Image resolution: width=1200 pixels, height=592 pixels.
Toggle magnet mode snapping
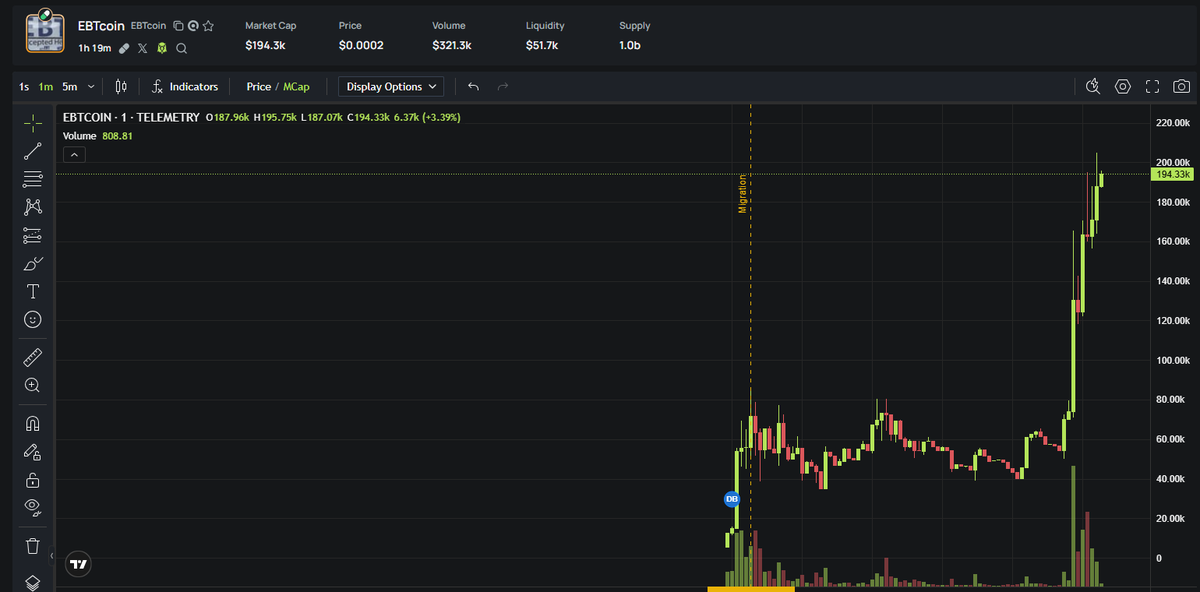coord(32,423)
